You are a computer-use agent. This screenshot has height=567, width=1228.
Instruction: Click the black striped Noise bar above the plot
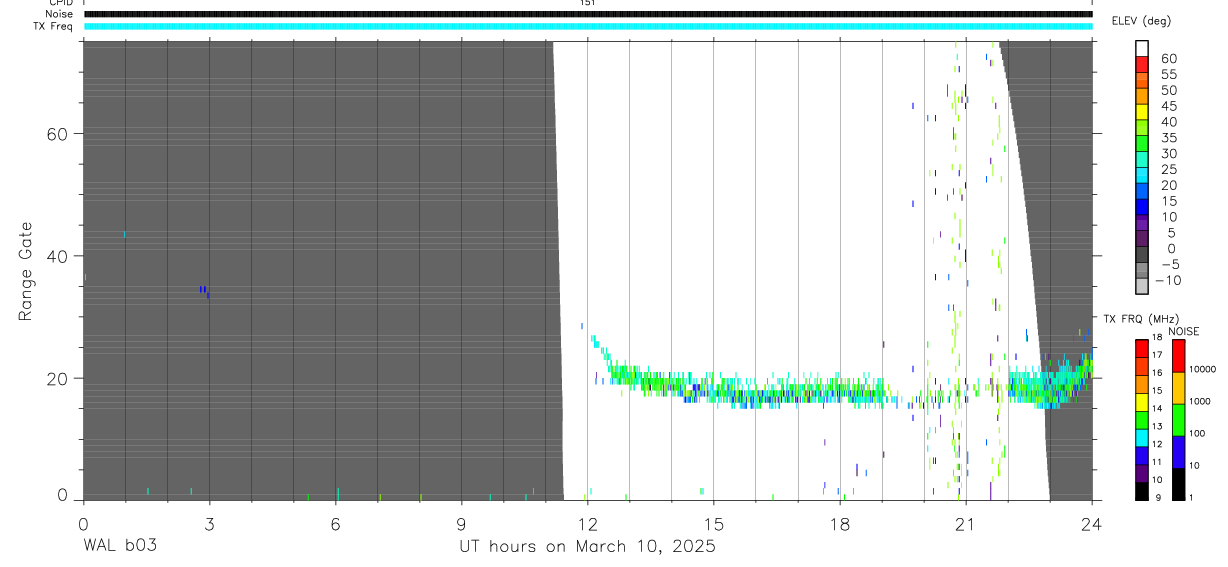[588, 14]
